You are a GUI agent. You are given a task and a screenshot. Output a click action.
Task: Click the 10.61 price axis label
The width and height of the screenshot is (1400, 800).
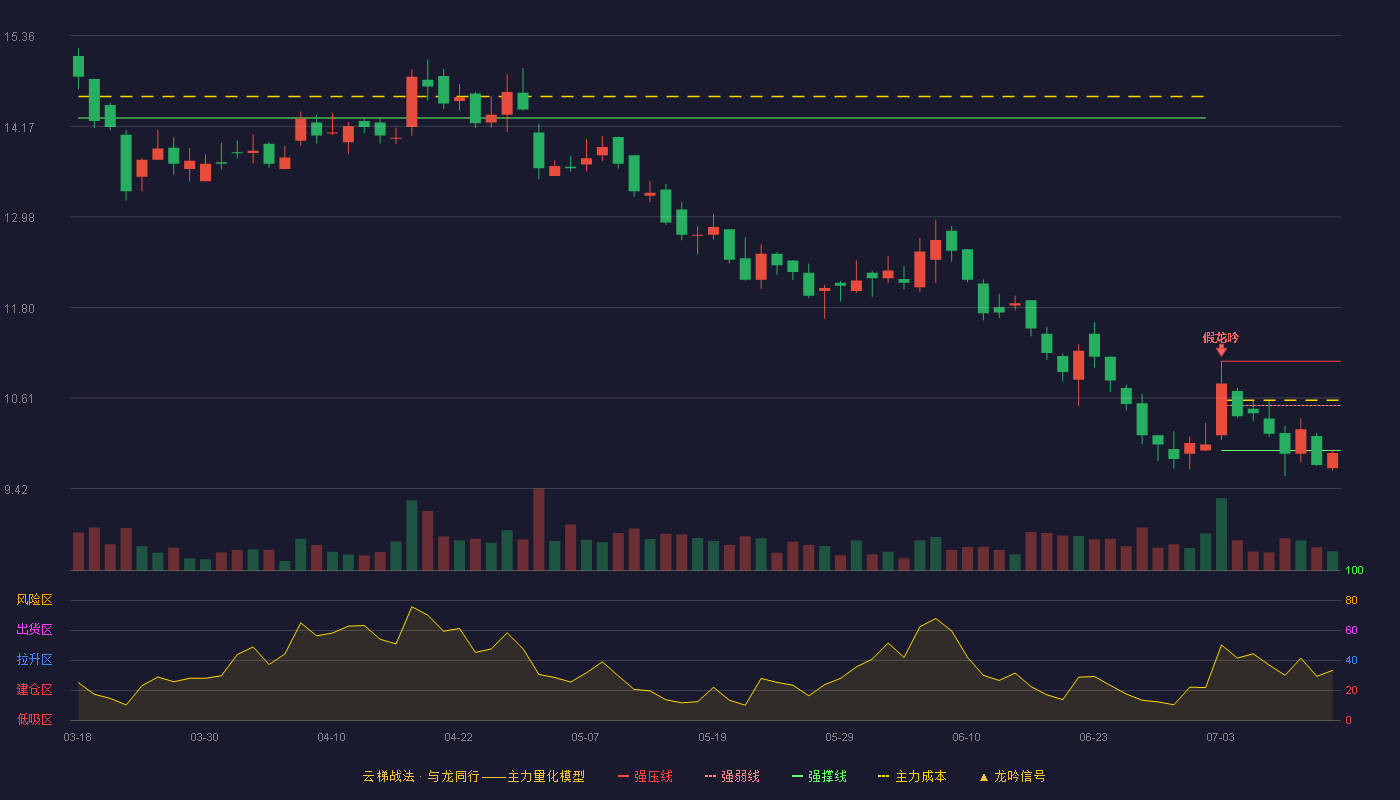coord(19,399)
